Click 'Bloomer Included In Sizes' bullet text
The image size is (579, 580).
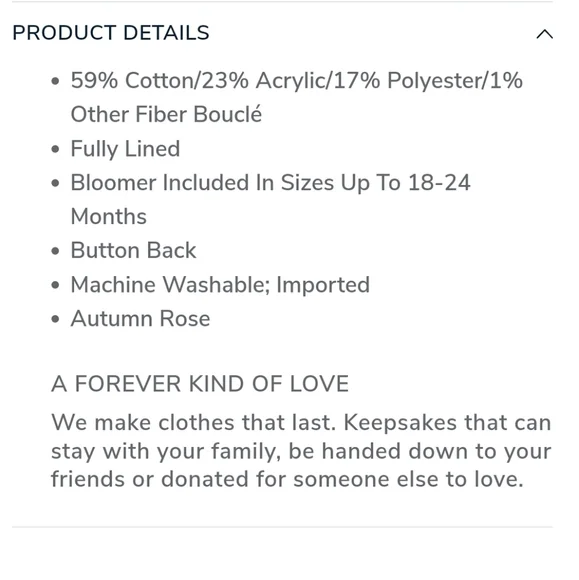coord(270,183)
